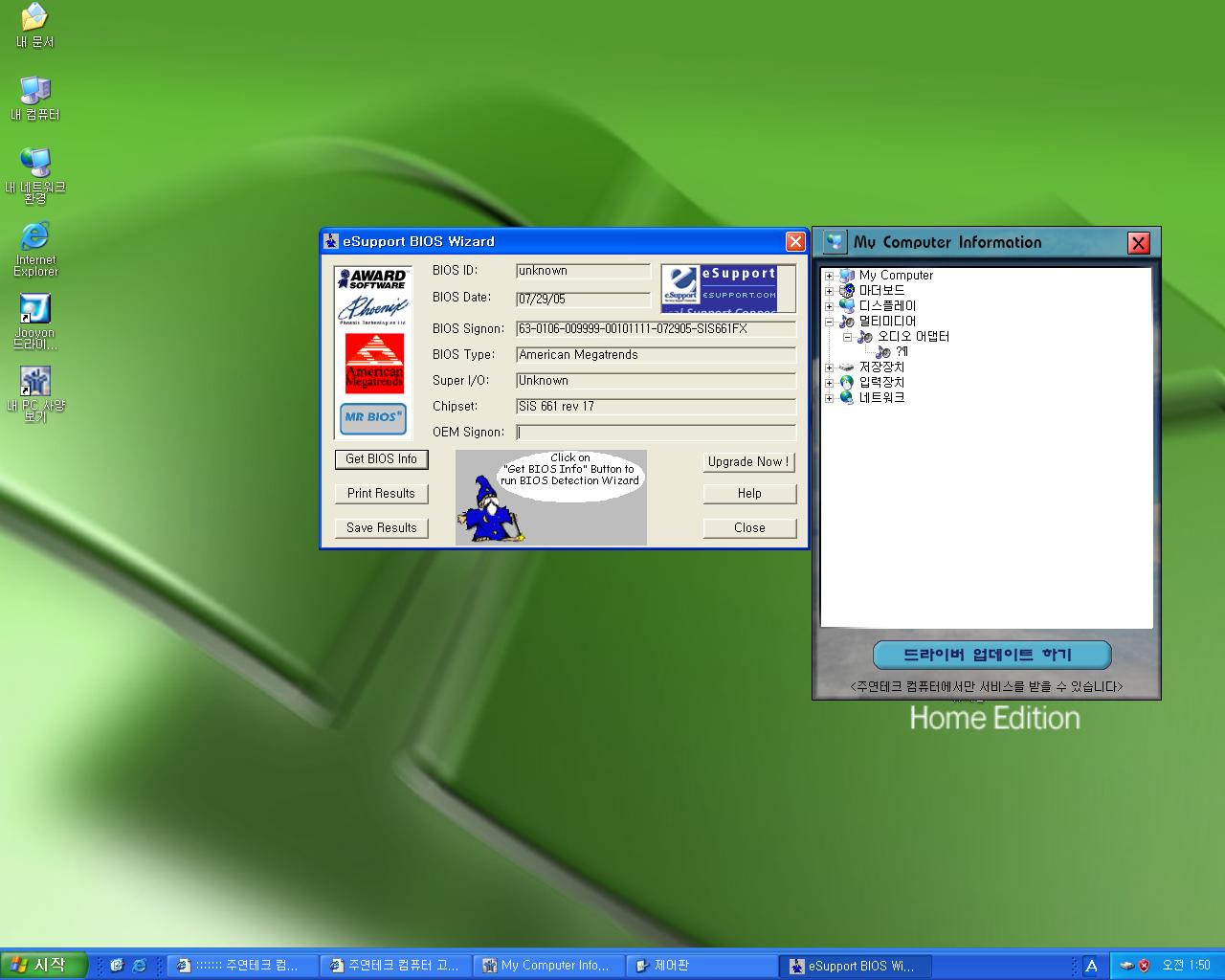
Task: Click the Chipset field
Action: tap(656, 407)
